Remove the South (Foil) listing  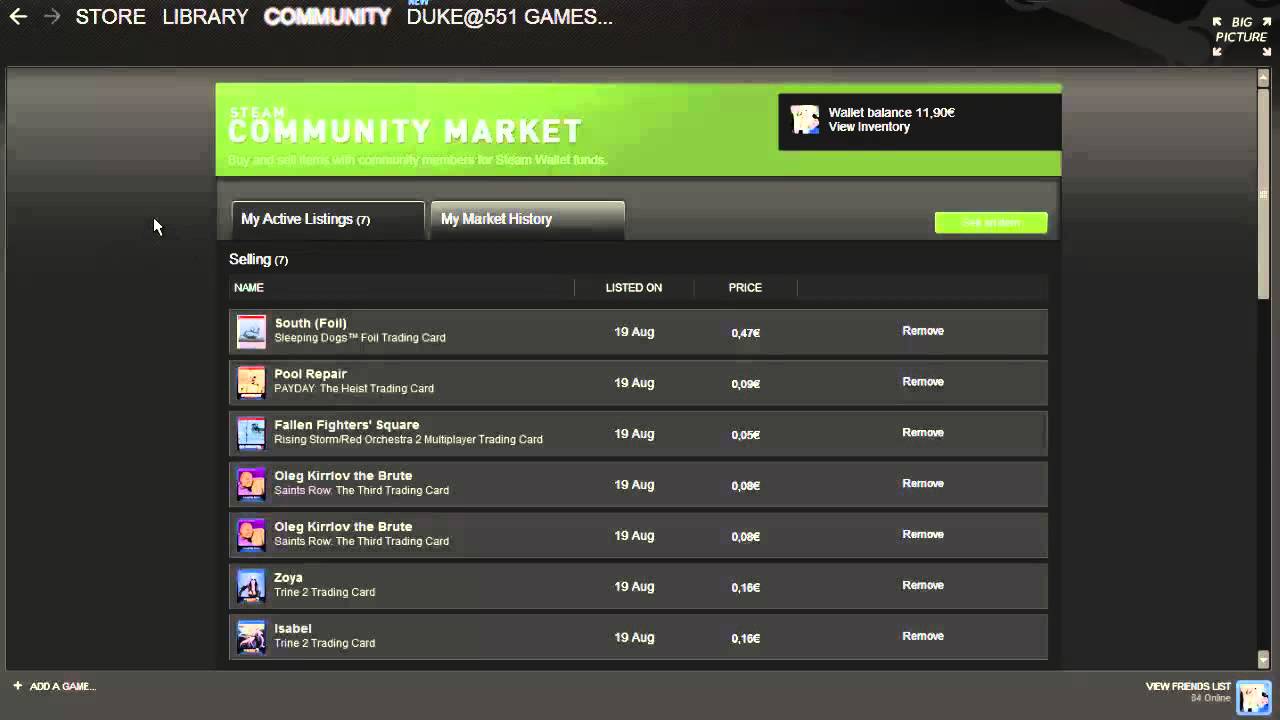pos(923,331)
